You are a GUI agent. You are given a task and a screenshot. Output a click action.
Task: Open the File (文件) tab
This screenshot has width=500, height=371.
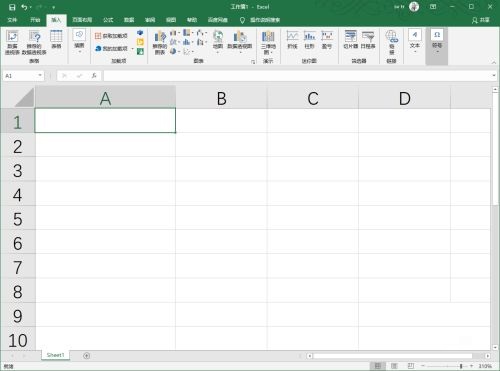[12, 20]
